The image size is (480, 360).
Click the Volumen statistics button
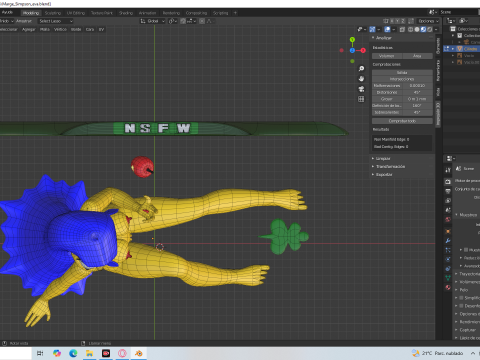click(x=387, y=56)
